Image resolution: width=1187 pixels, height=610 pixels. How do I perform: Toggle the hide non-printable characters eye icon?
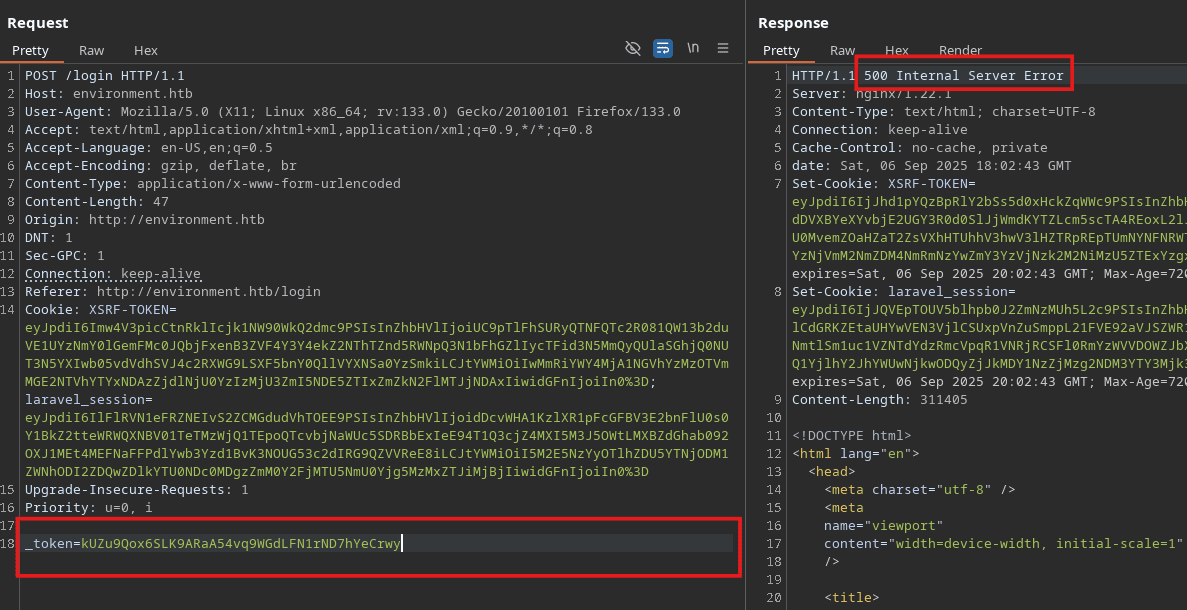(632, 48)
